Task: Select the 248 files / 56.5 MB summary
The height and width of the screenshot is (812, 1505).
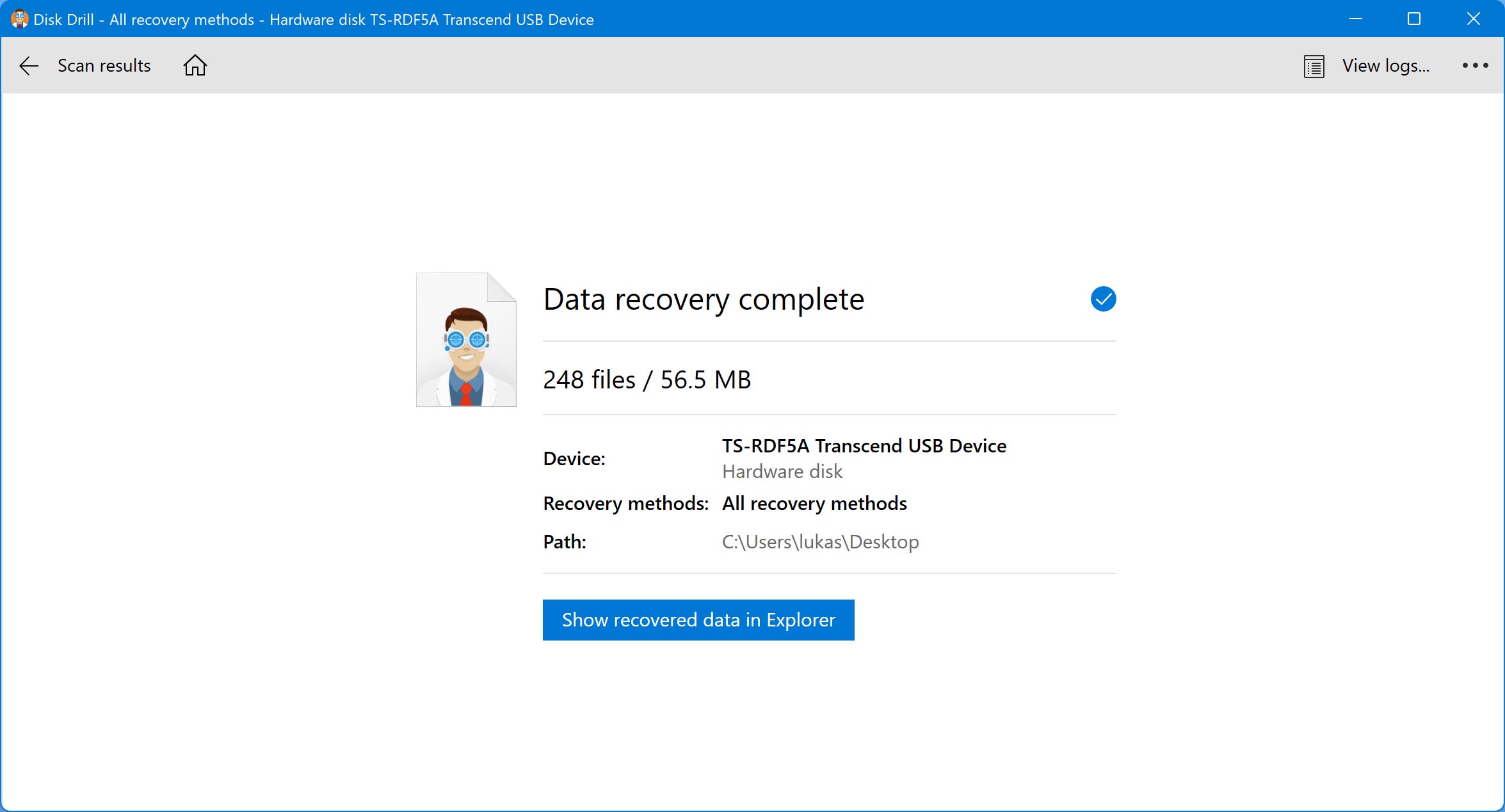Action: (647, 378)
